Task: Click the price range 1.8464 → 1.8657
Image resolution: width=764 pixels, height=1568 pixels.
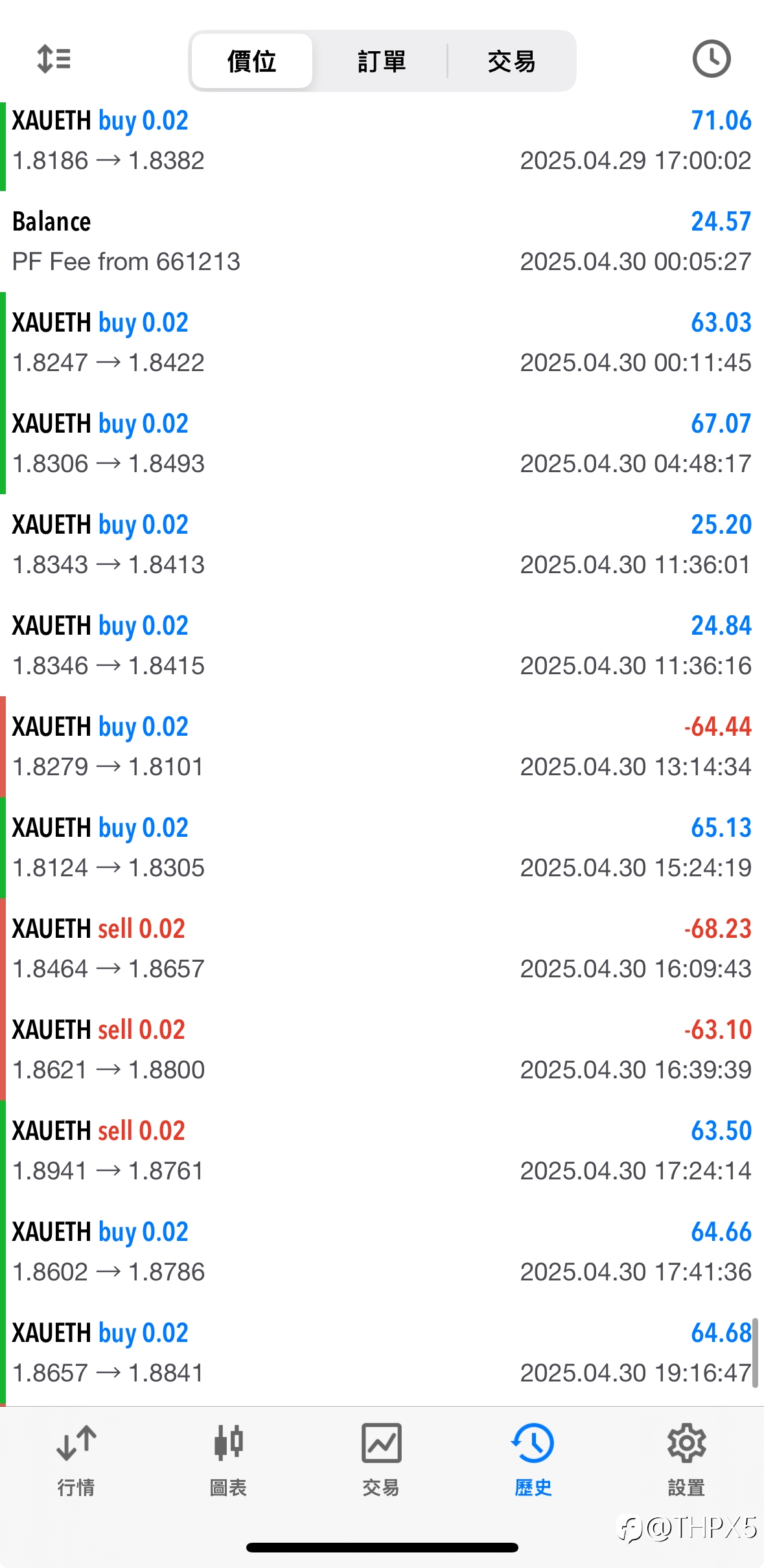Action: pos(108,969)
